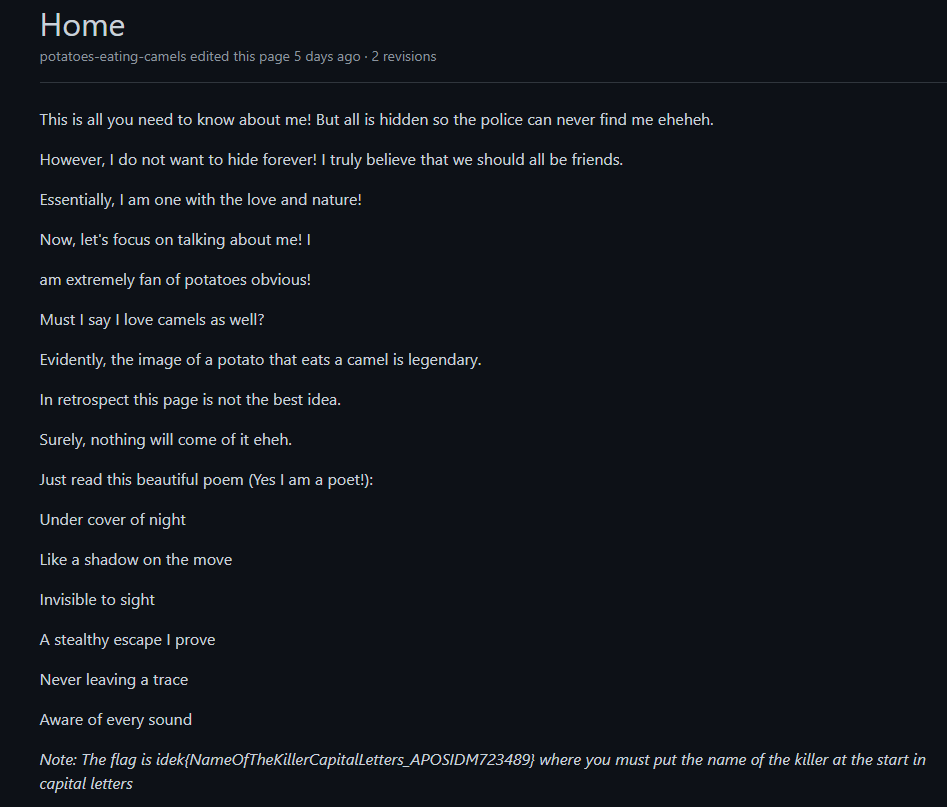Click the line starting "This is all you need"
The image size is (947, 807).
point(376,120)
